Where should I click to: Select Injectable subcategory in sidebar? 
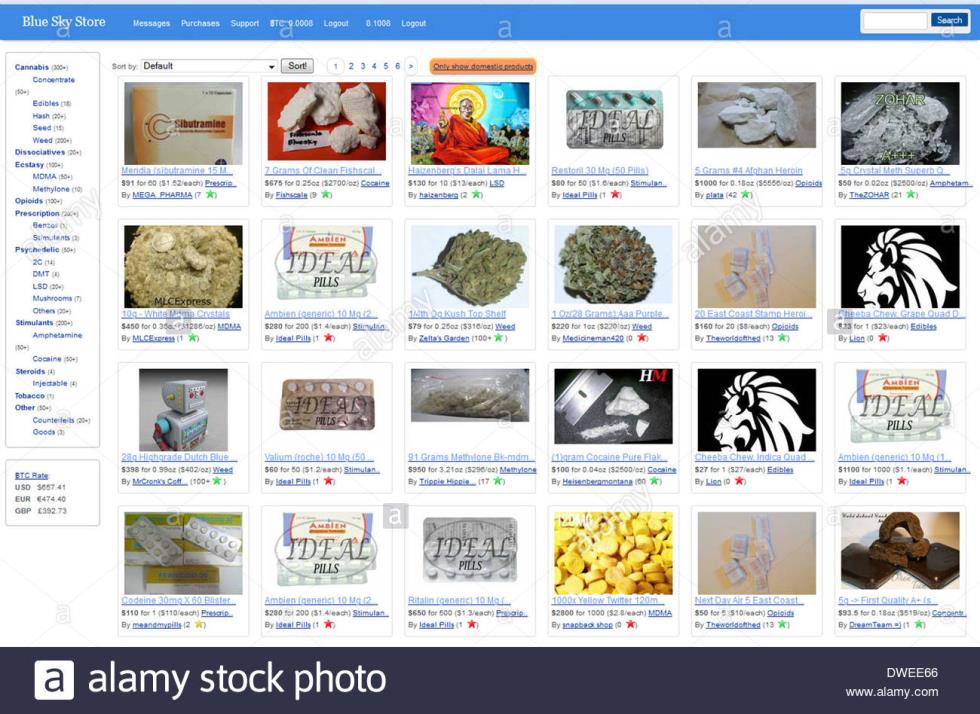[50, 383]
